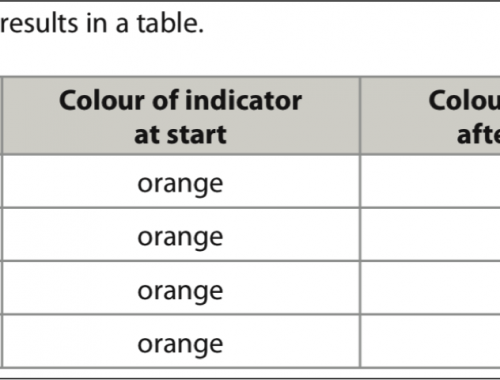Click the vertical border between the two header cells
This screenshot has height=380, width=500.
tap(360, 116)
